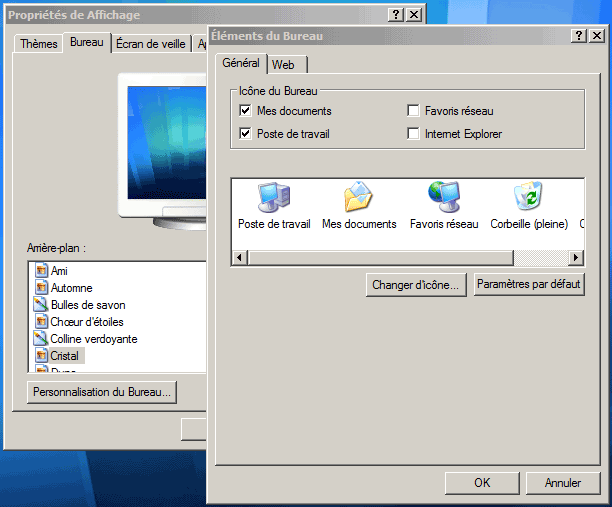
Task: Click the Chœur d'étoiles file icon
Action: 41,321
